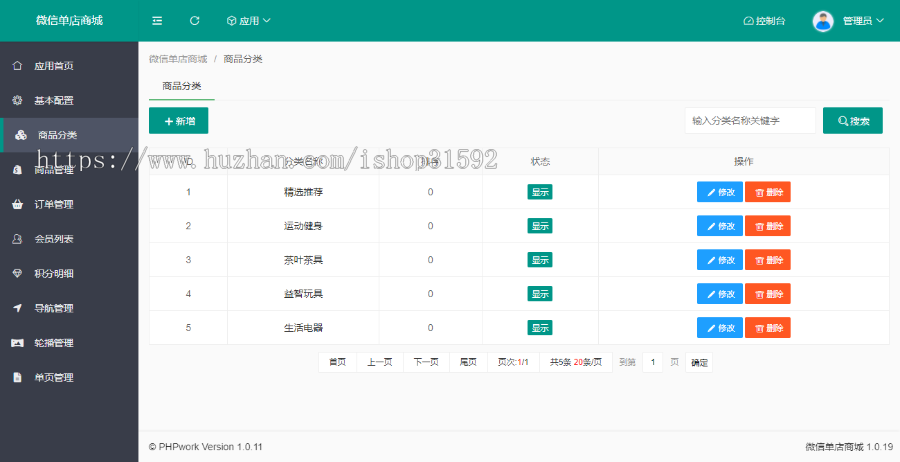Toggle 显示 status for 生活电器 row
Image resolution: width=900 pixels, height=462 pixels.
[540, 328]
